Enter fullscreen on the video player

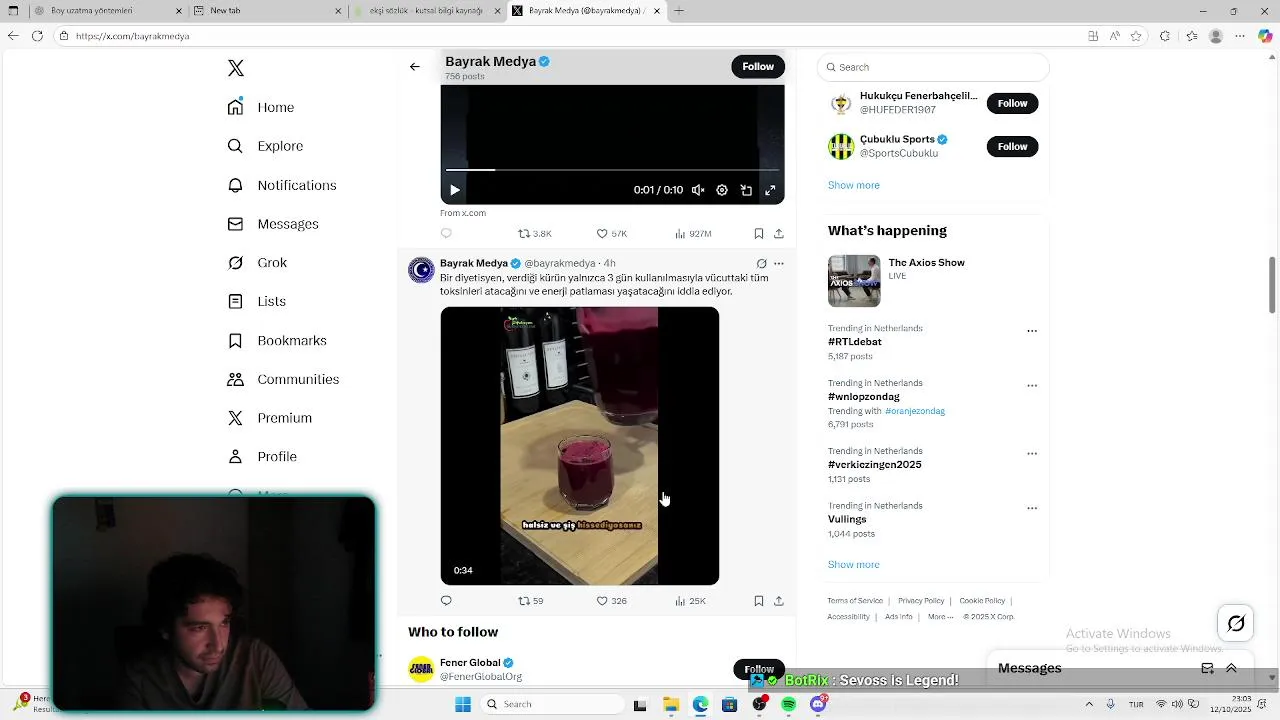point(770,190)
